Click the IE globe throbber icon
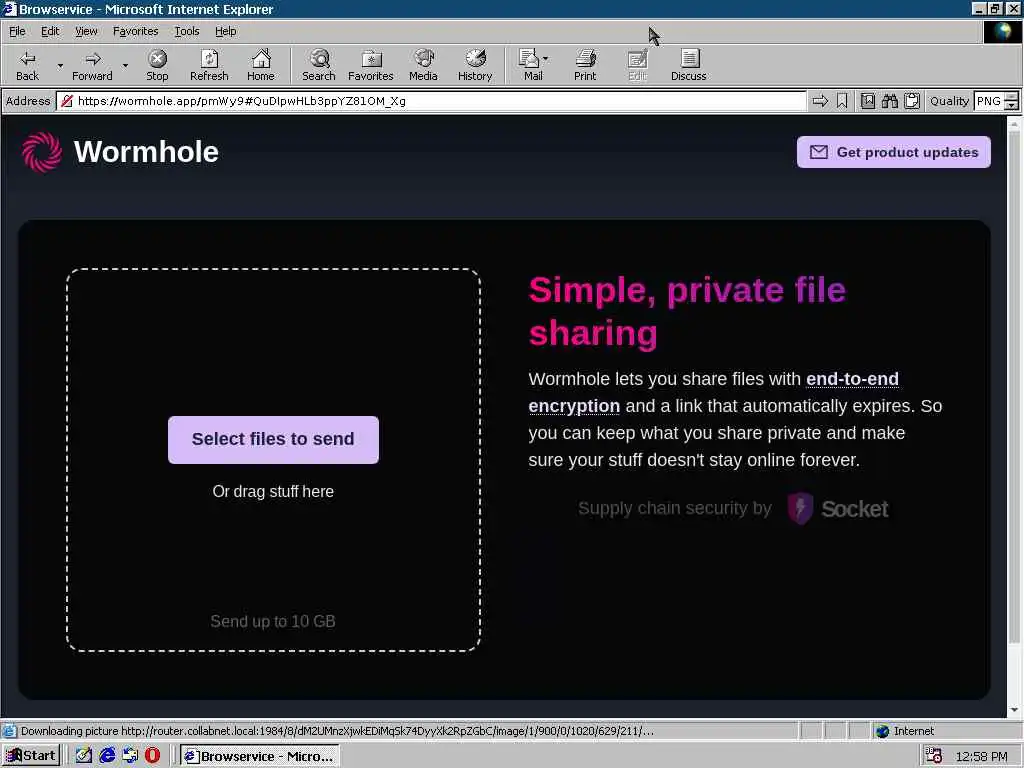This screenshot has height=768, width=1024. (x=1002, y=31)
